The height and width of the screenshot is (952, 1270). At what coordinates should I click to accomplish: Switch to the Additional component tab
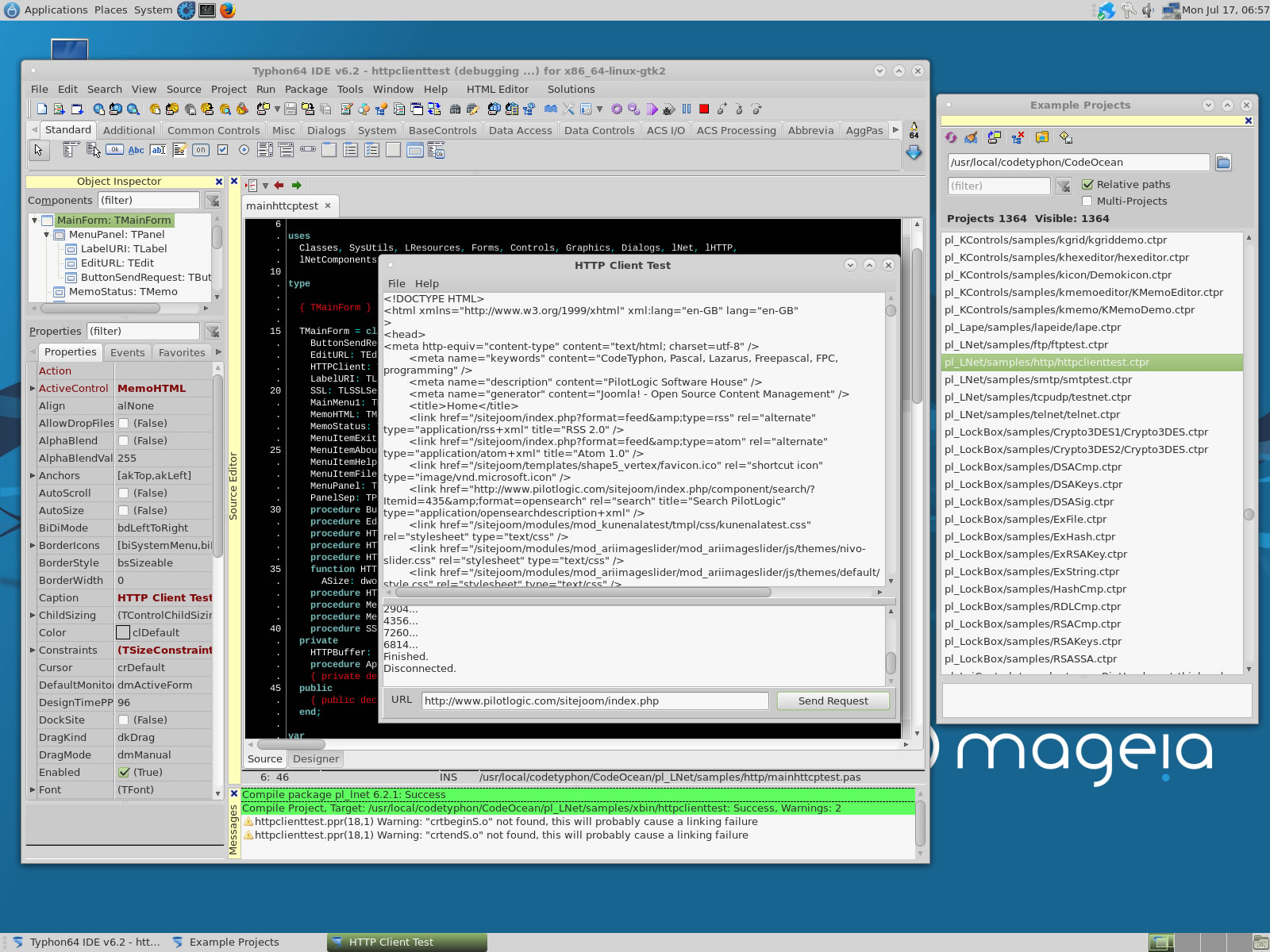tap(129, 130)
